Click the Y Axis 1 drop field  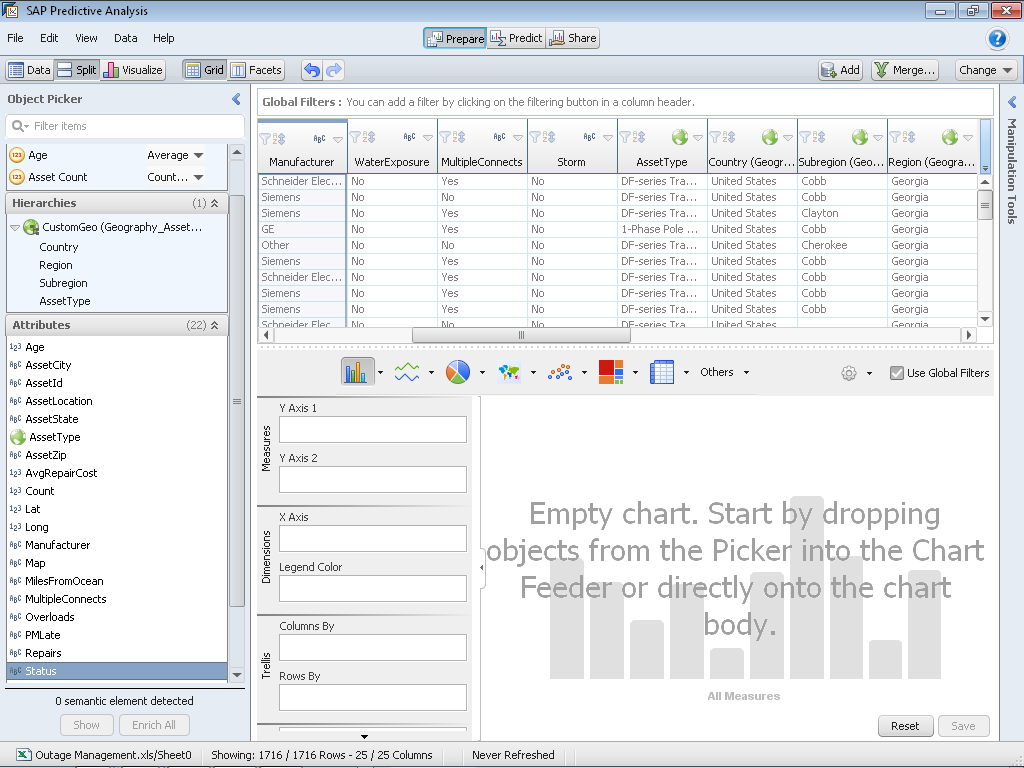[x=373, y=430]
